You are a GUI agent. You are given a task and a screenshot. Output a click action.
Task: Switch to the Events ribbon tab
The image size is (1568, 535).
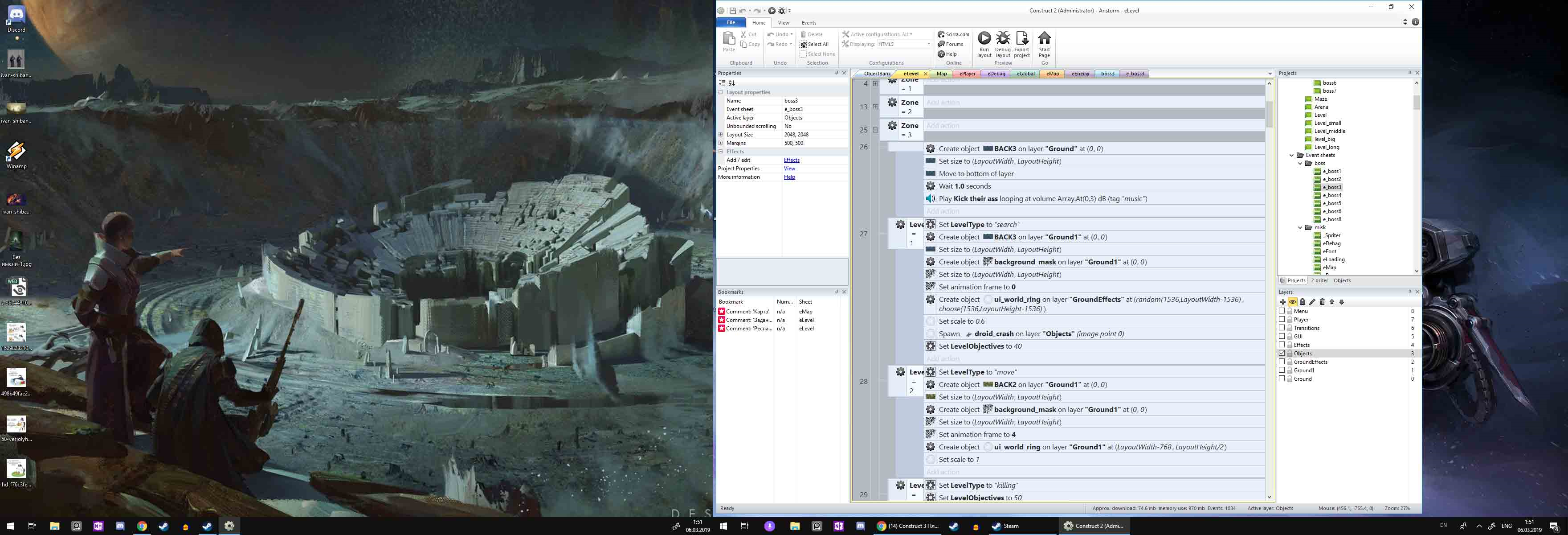click(809, 23)
